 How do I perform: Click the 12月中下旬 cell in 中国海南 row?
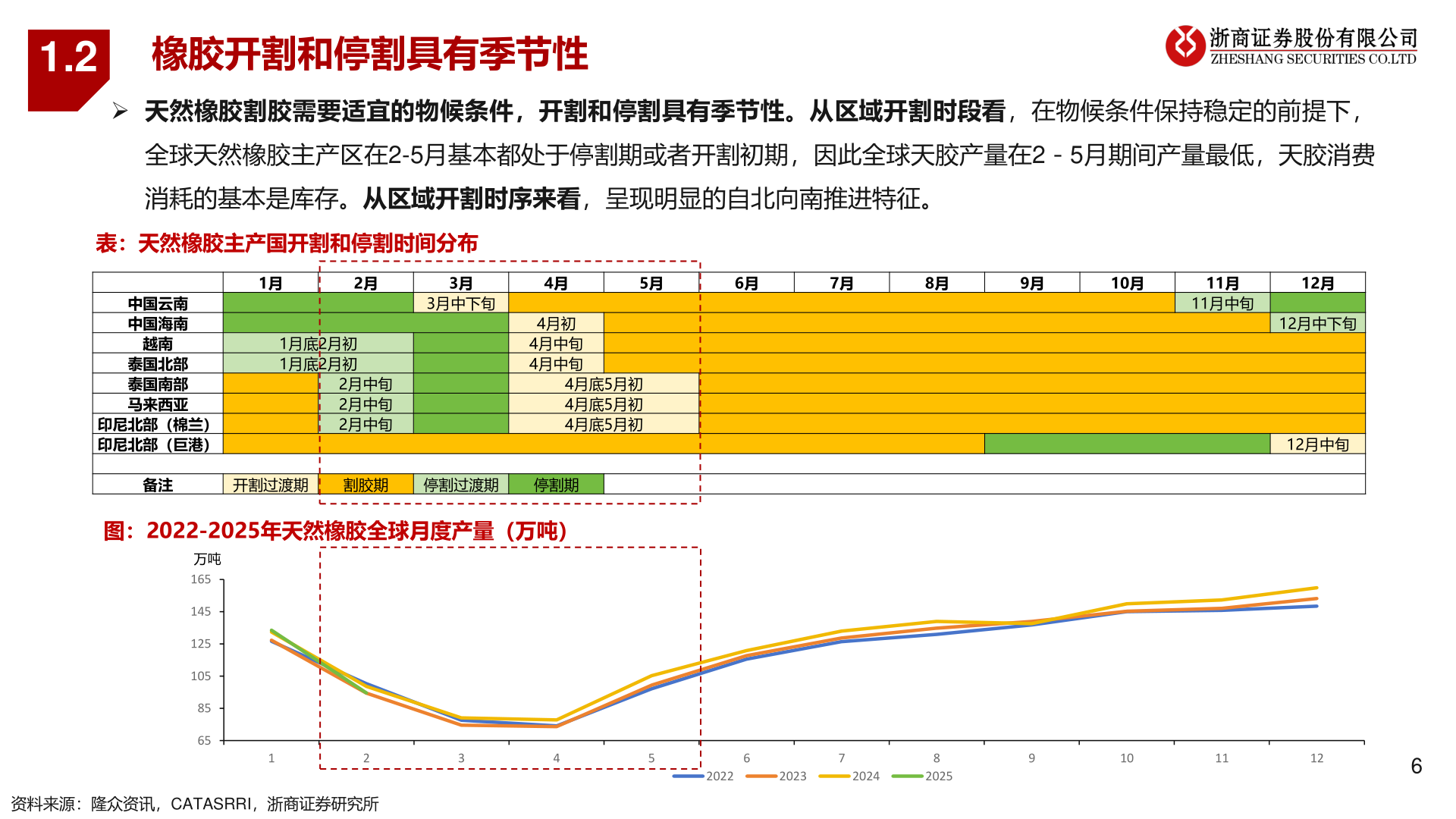1318,323
